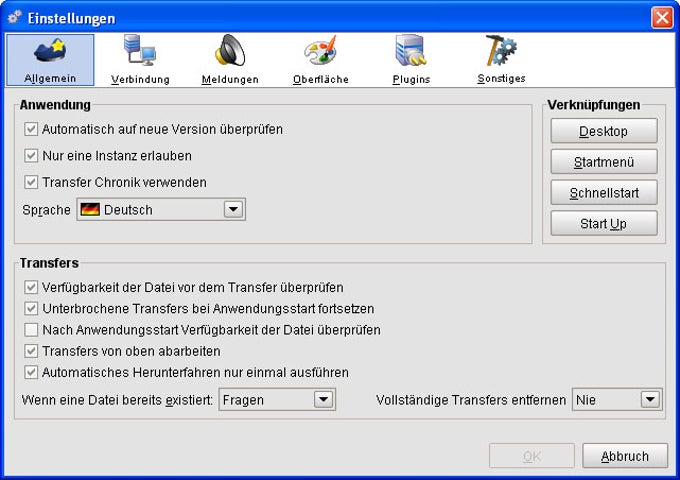This screenshot has width=680, height=480.
Task: Toggle 'Transfers von oben abarbeiten' checkbox
Action: (31, 351)
